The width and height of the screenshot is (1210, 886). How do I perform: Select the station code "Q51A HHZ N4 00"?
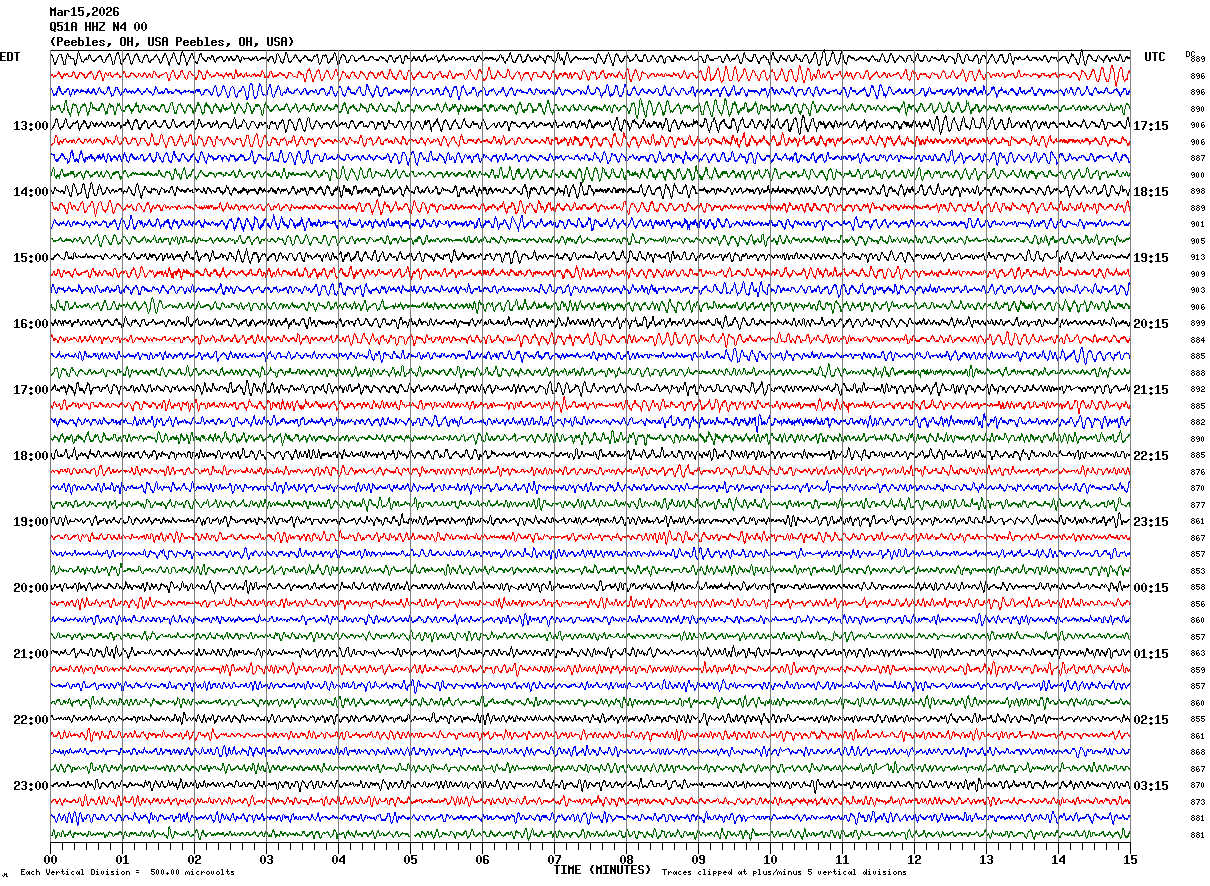98,27
